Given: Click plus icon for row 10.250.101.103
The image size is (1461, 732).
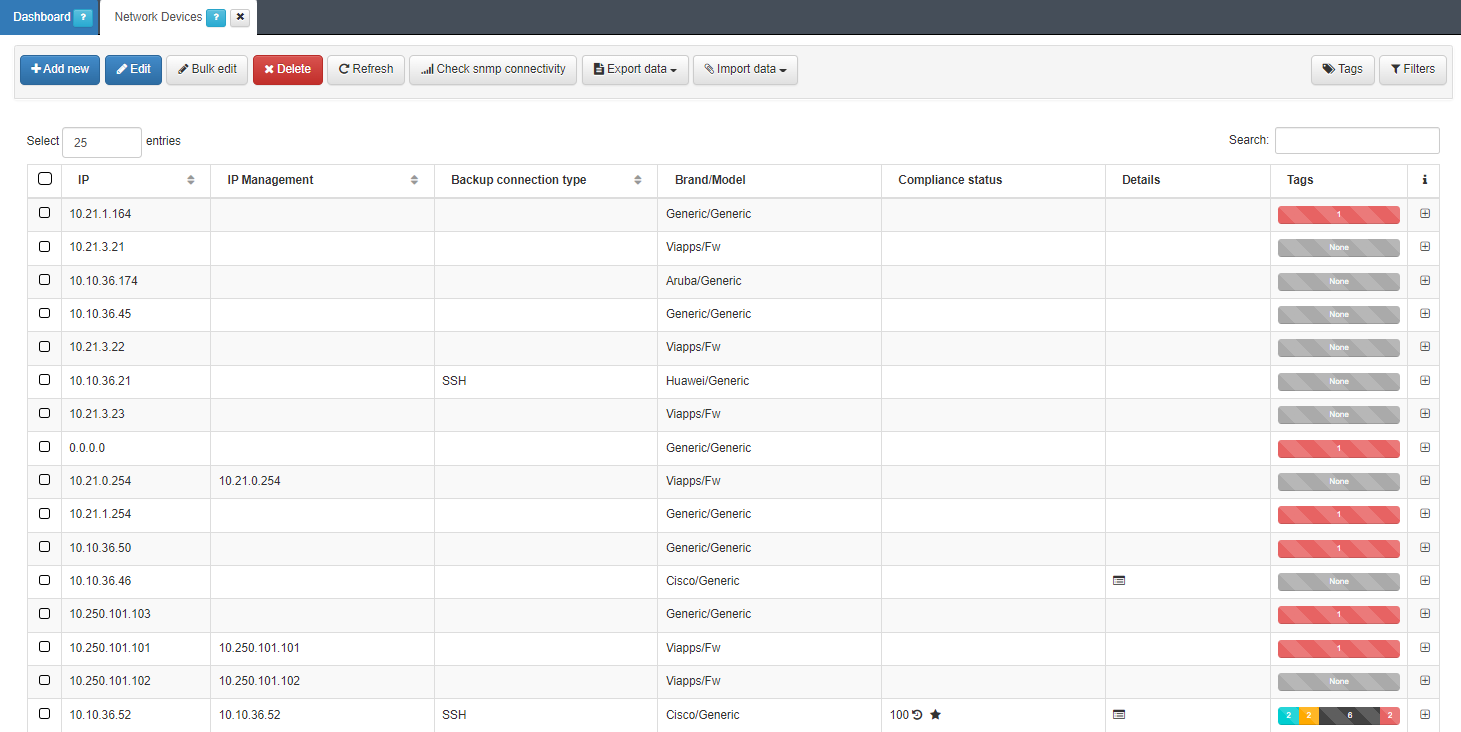Looking at the screenshot, I should click(1425, 614).
